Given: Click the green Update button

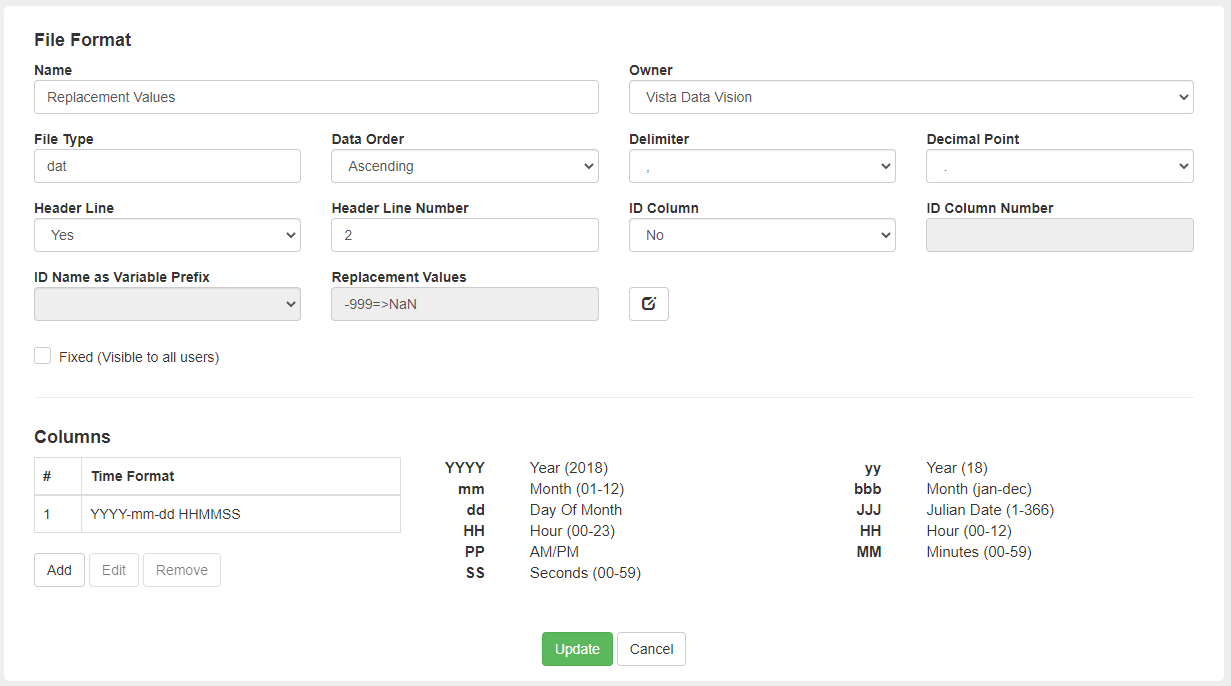Looking at the screenshot, I should coord(577,649).
